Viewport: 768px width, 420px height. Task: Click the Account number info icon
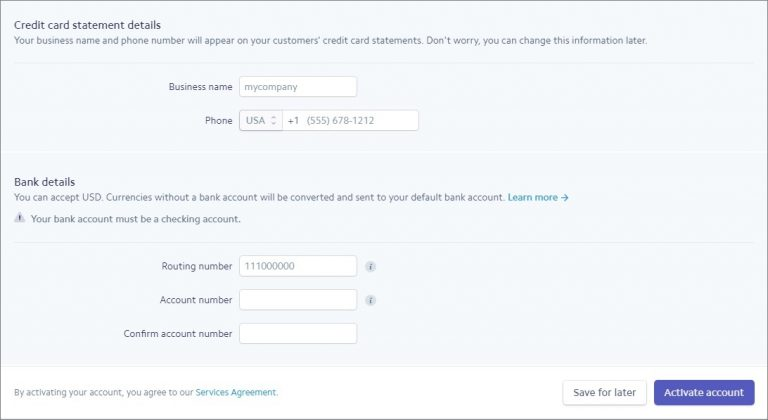(370, 300)
